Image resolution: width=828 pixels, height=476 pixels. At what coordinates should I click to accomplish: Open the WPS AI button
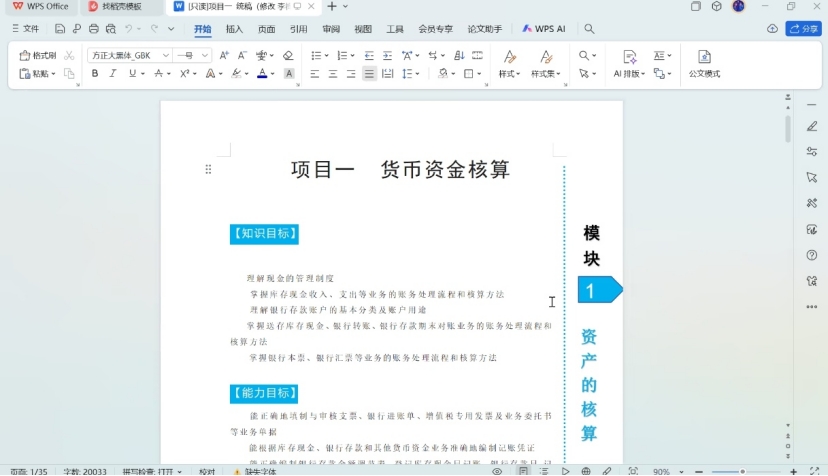point(544,29)
